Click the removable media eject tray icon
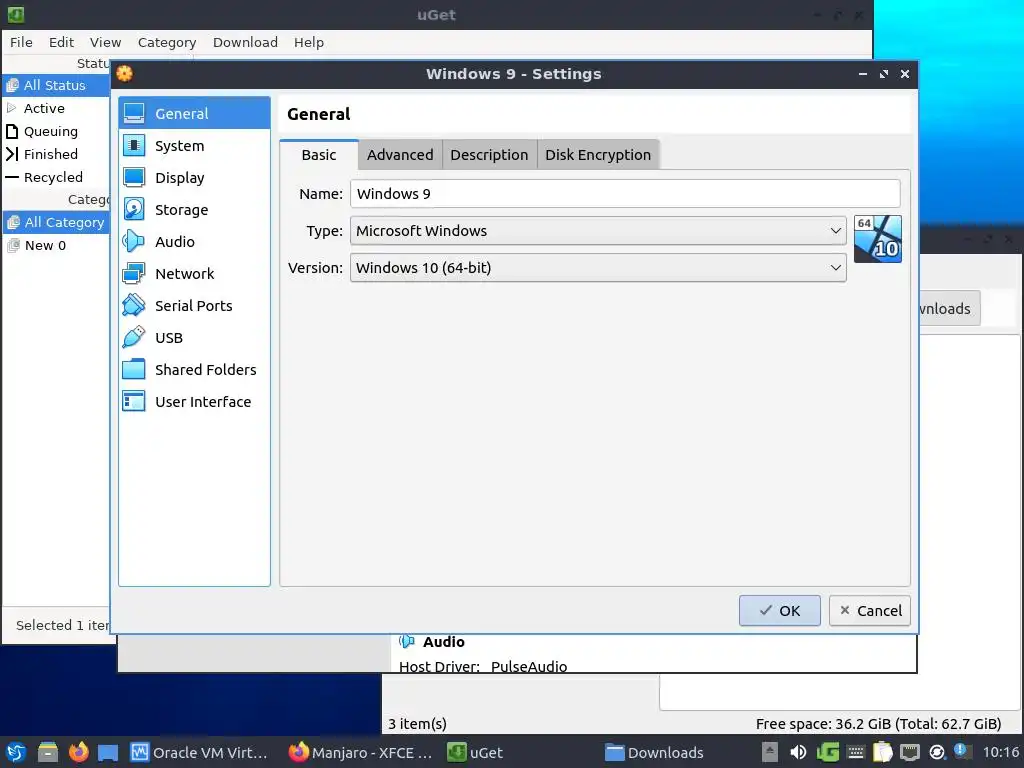 tap(770, 752)
